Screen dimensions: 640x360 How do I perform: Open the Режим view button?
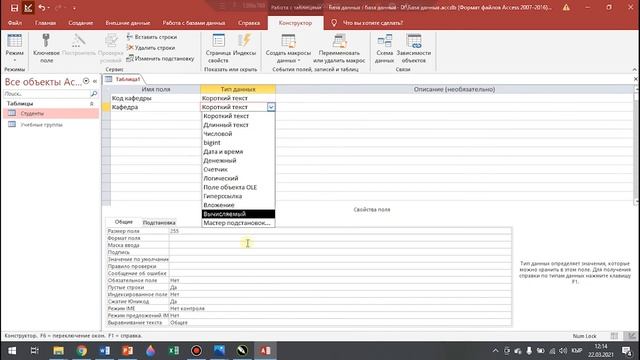tap(15, 48)
